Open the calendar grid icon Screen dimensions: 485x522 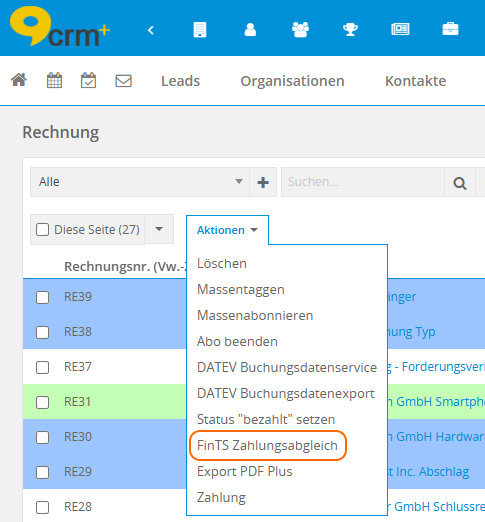click(54, 80)
